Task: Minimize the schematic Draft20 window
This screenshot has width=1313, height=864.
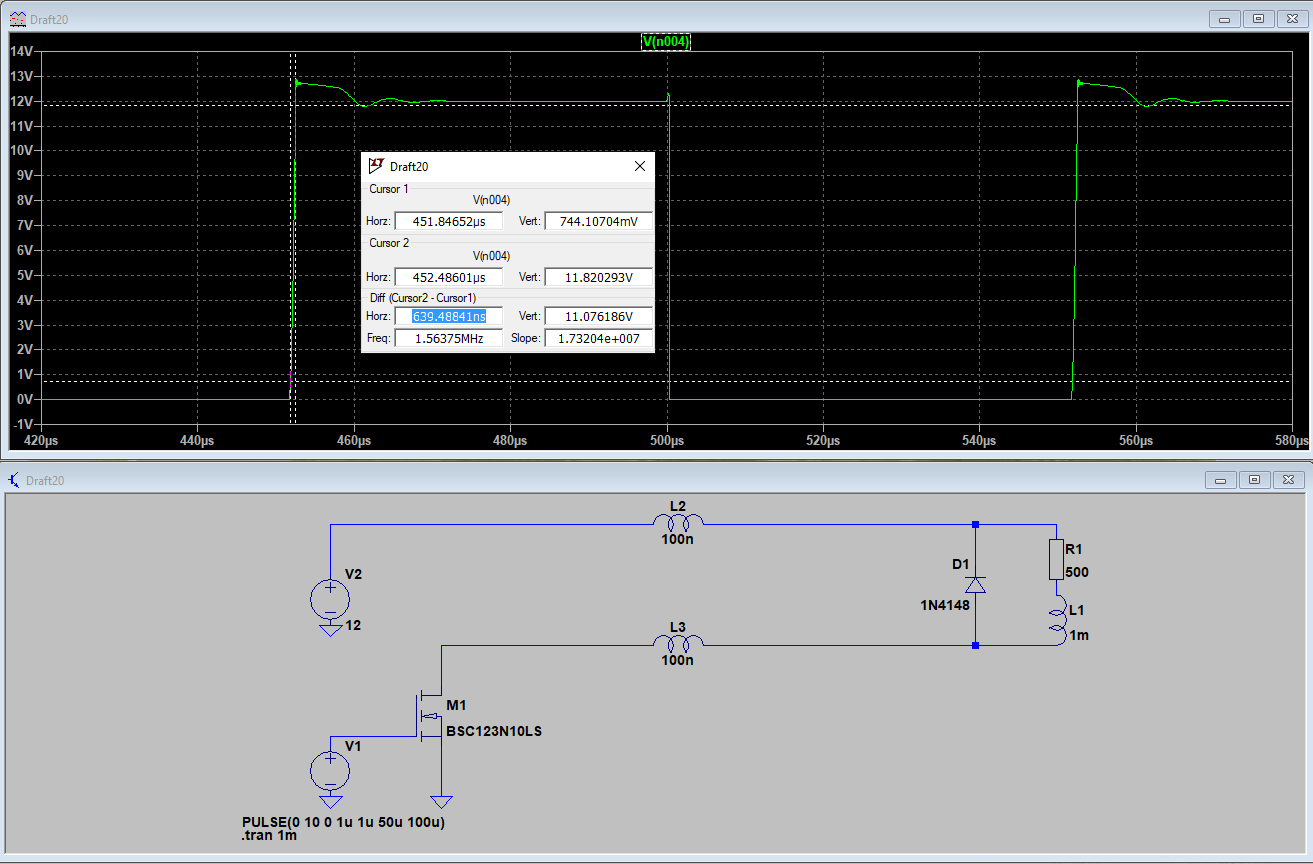Action: coord(1221,480)
